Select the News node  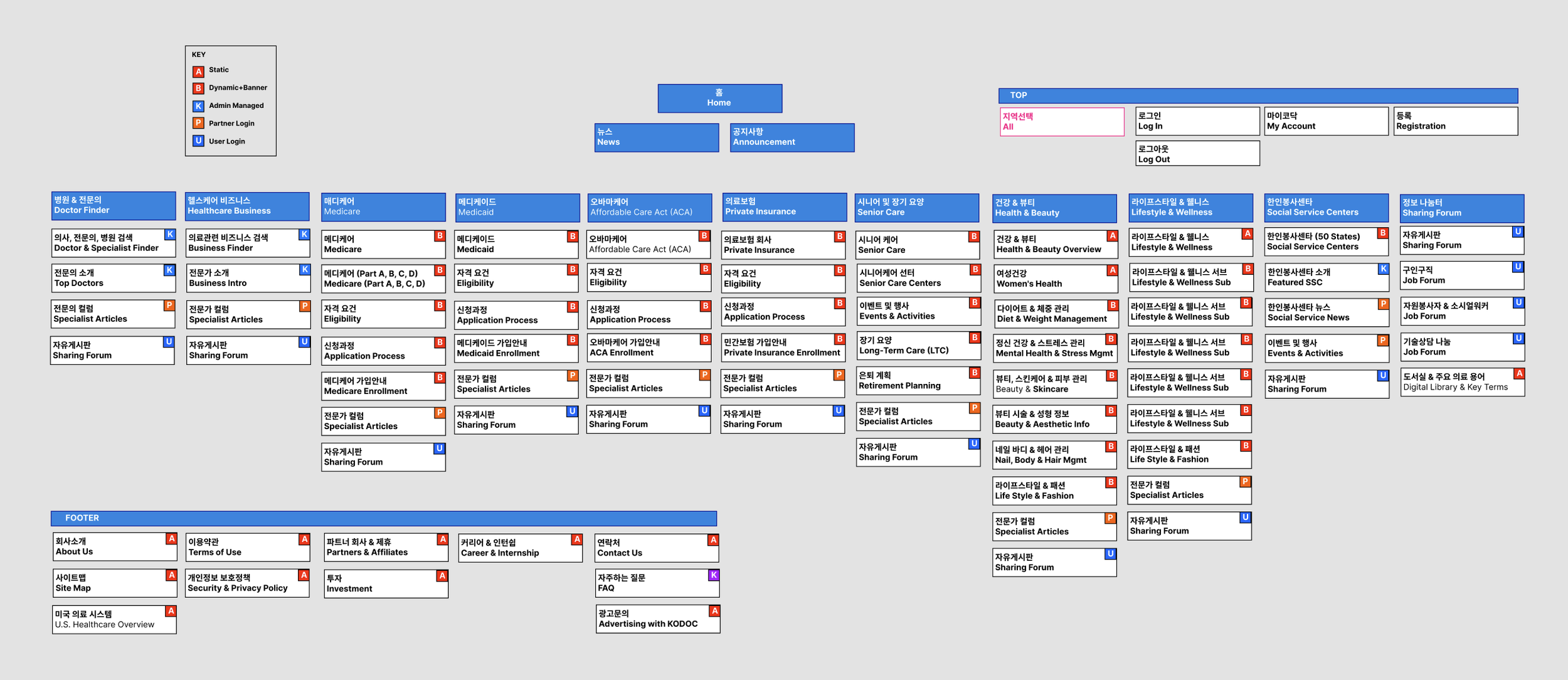(x=656, y=137)
